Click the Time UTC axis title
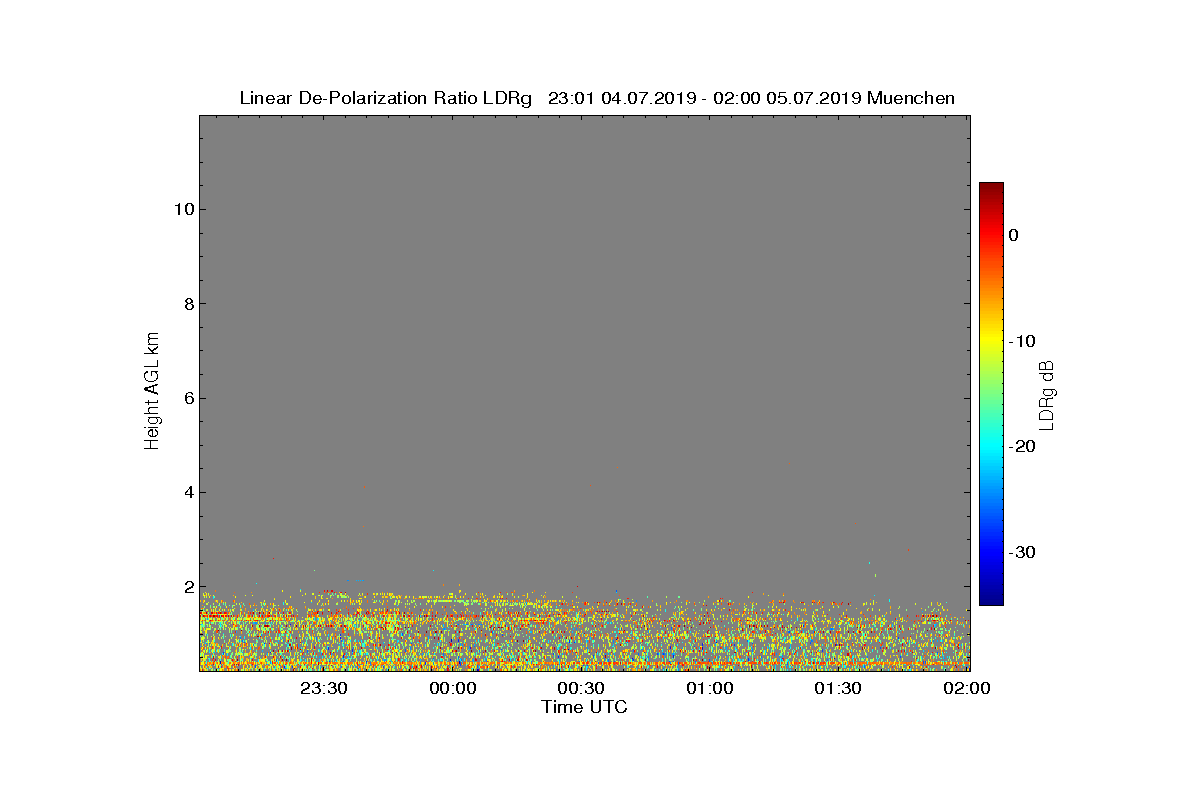 click(585, 707)
